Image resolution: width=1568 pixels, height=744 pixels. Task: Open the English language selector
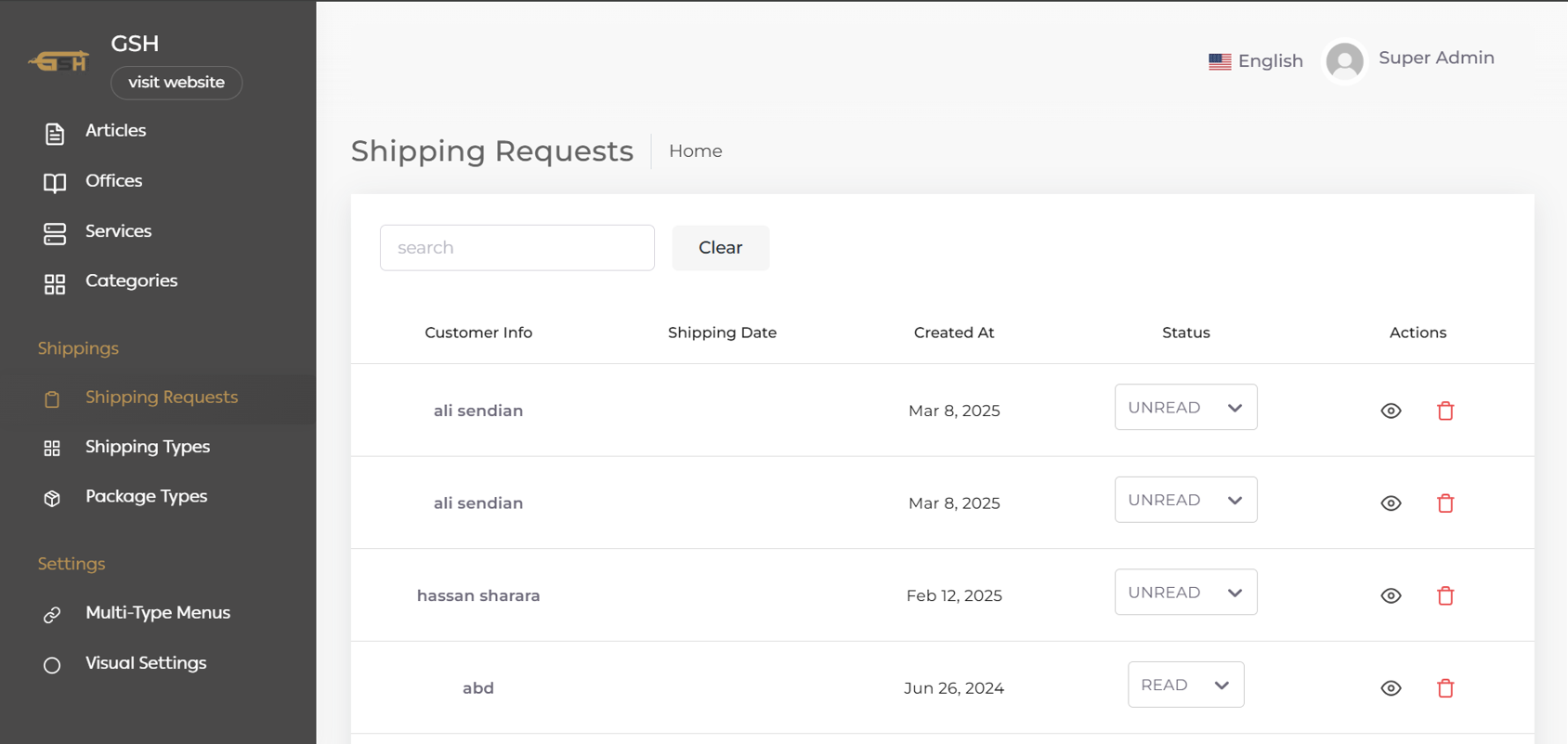(1256, 61)
